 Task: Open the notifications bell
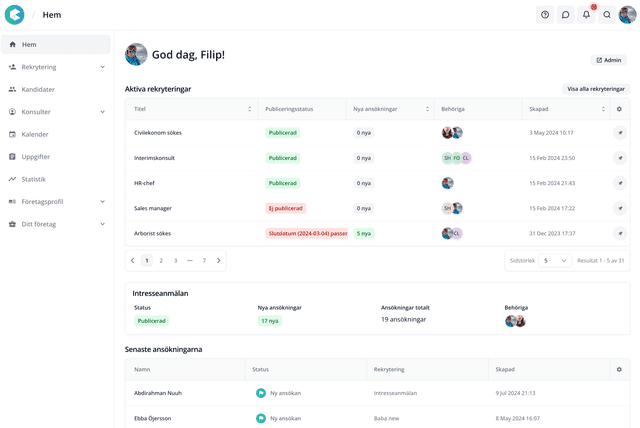[x=586, y=15]
